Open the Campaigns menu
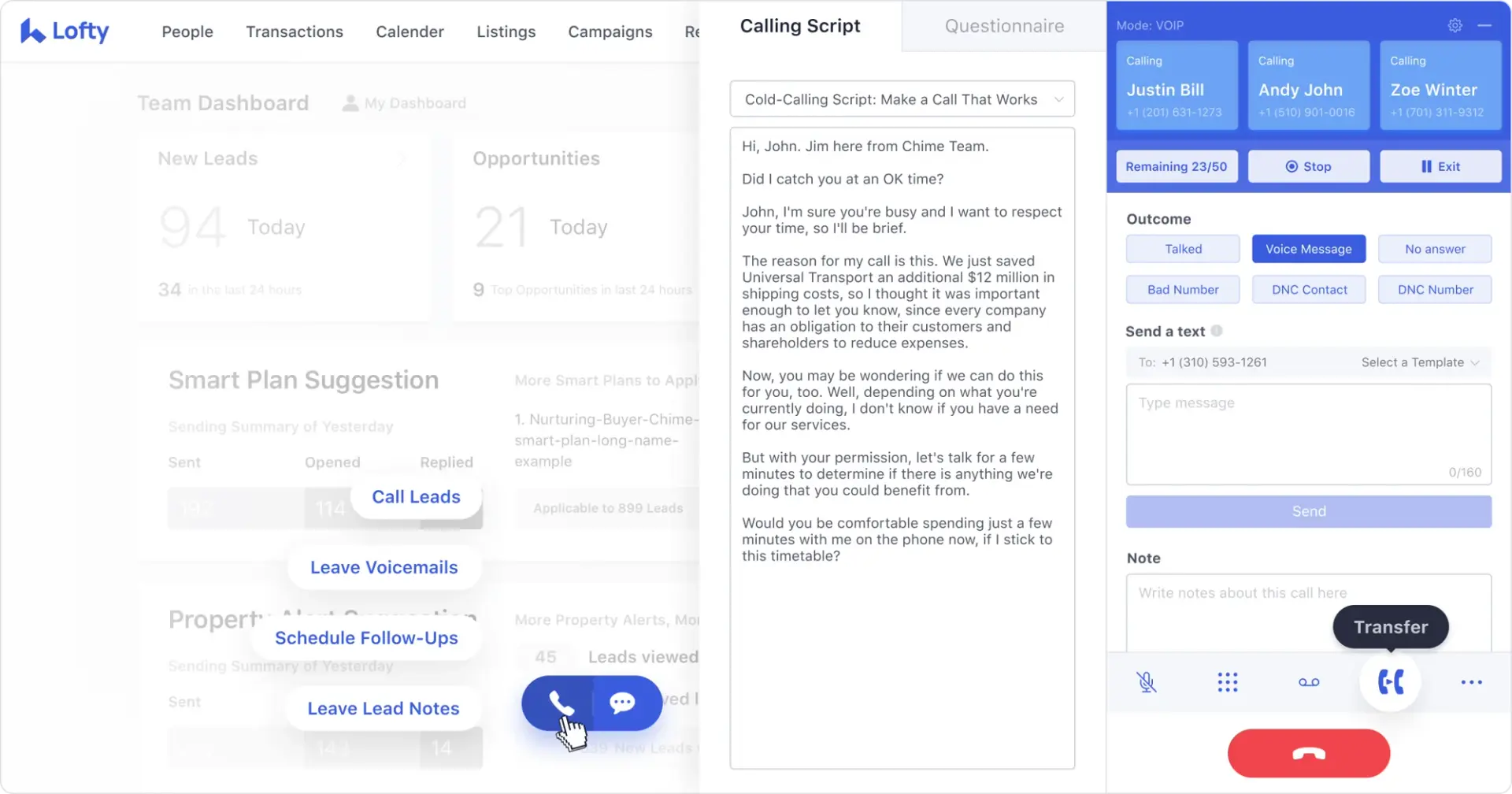 point(610,32)
